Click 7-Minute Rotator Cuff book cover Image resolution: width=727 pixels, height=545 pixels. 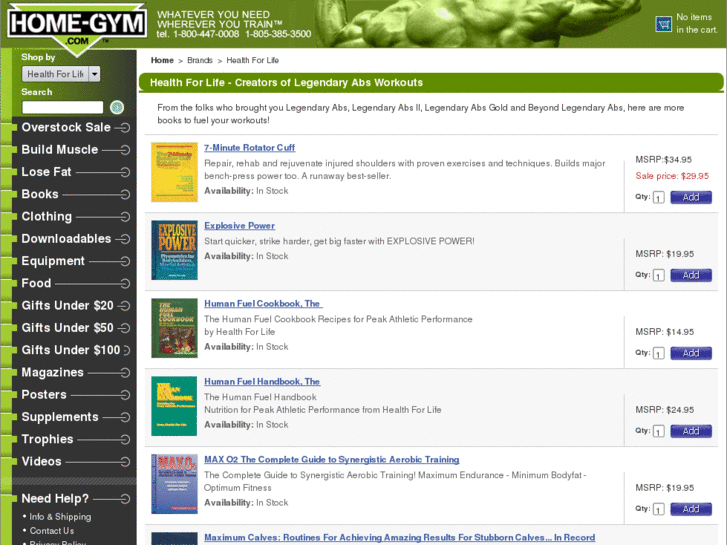174,172
